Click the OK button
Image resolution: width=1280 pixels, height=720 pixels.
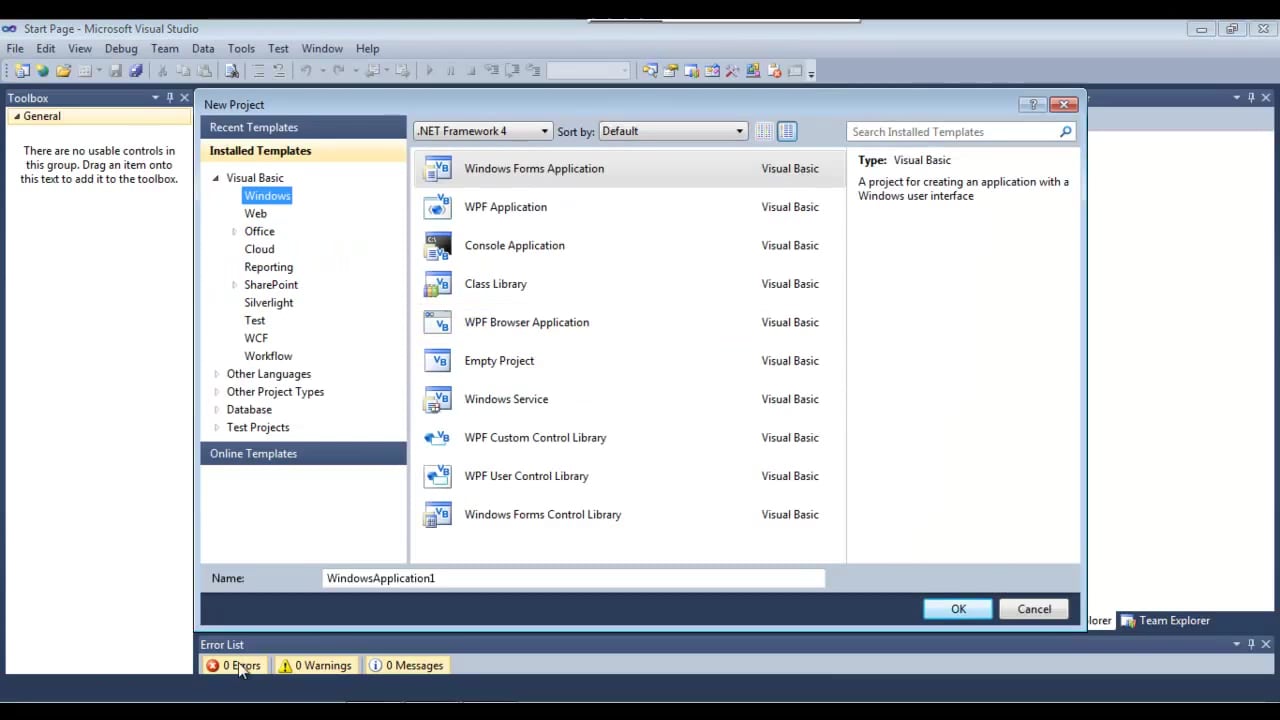pyautogui.click(x=958, y=609)
